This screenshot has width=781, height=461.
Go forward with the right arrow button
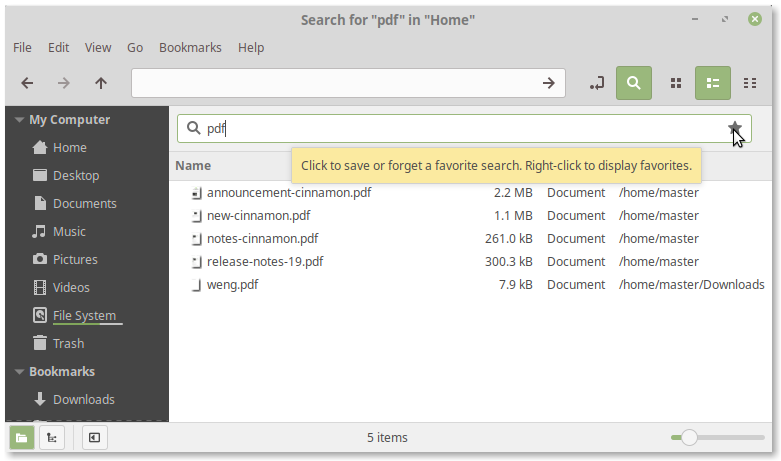point(63,83)
